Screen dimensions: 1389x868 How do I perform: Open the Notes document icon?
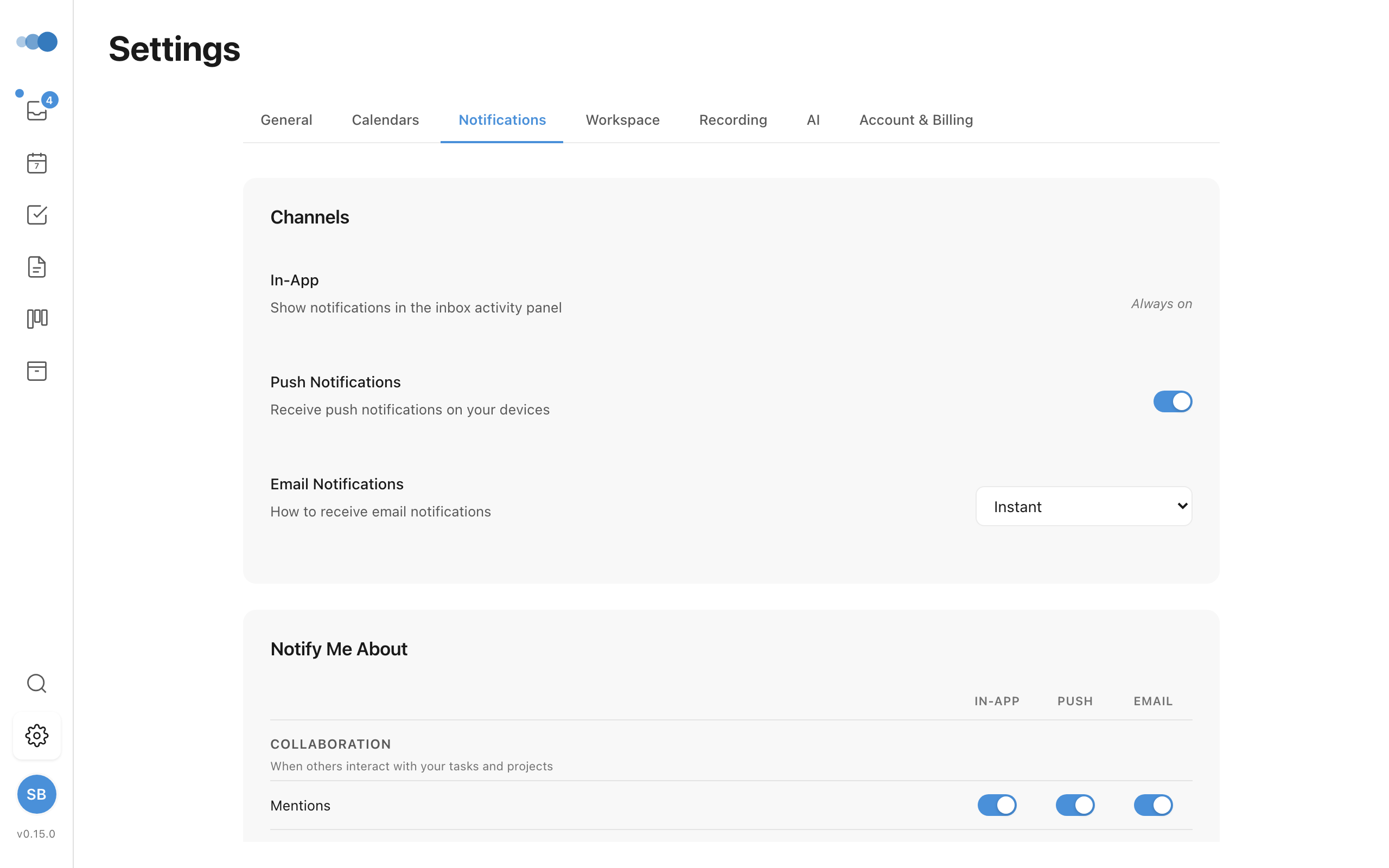37,266
